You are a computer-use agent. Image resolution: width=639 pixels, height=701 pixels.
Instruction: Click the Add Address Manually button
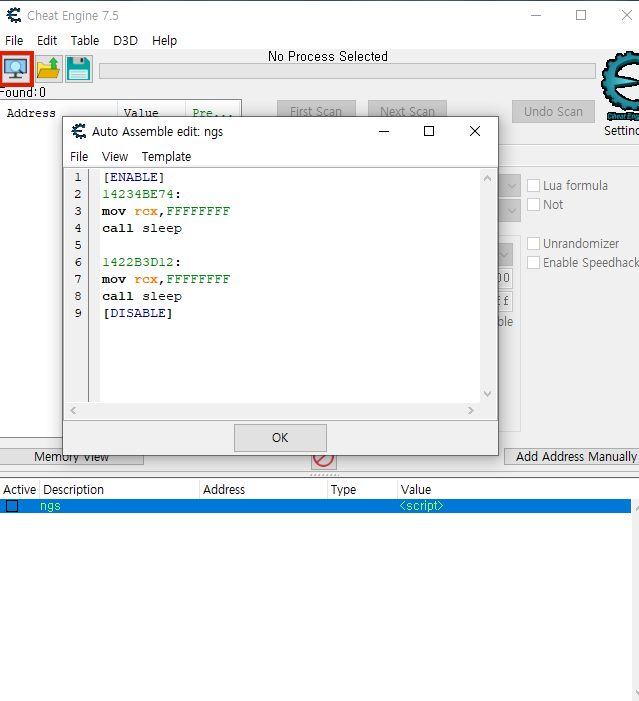(x=575, y=456)
